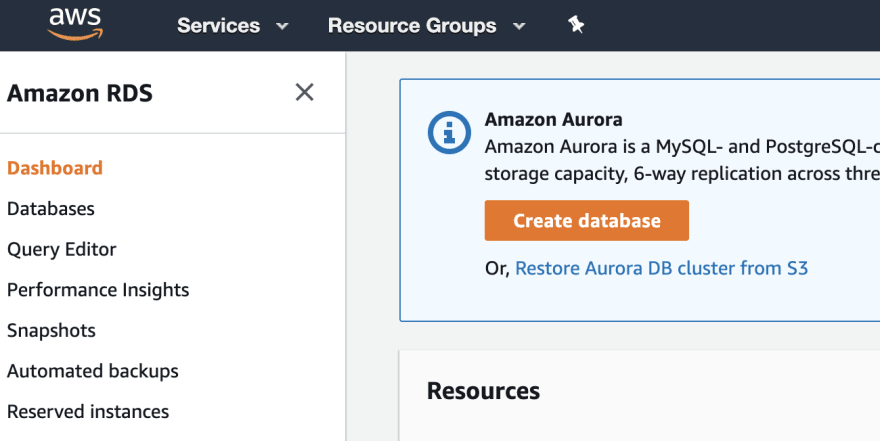Click the Amazon Aurora info icon

pyautogui.click(x=449, y=133)
